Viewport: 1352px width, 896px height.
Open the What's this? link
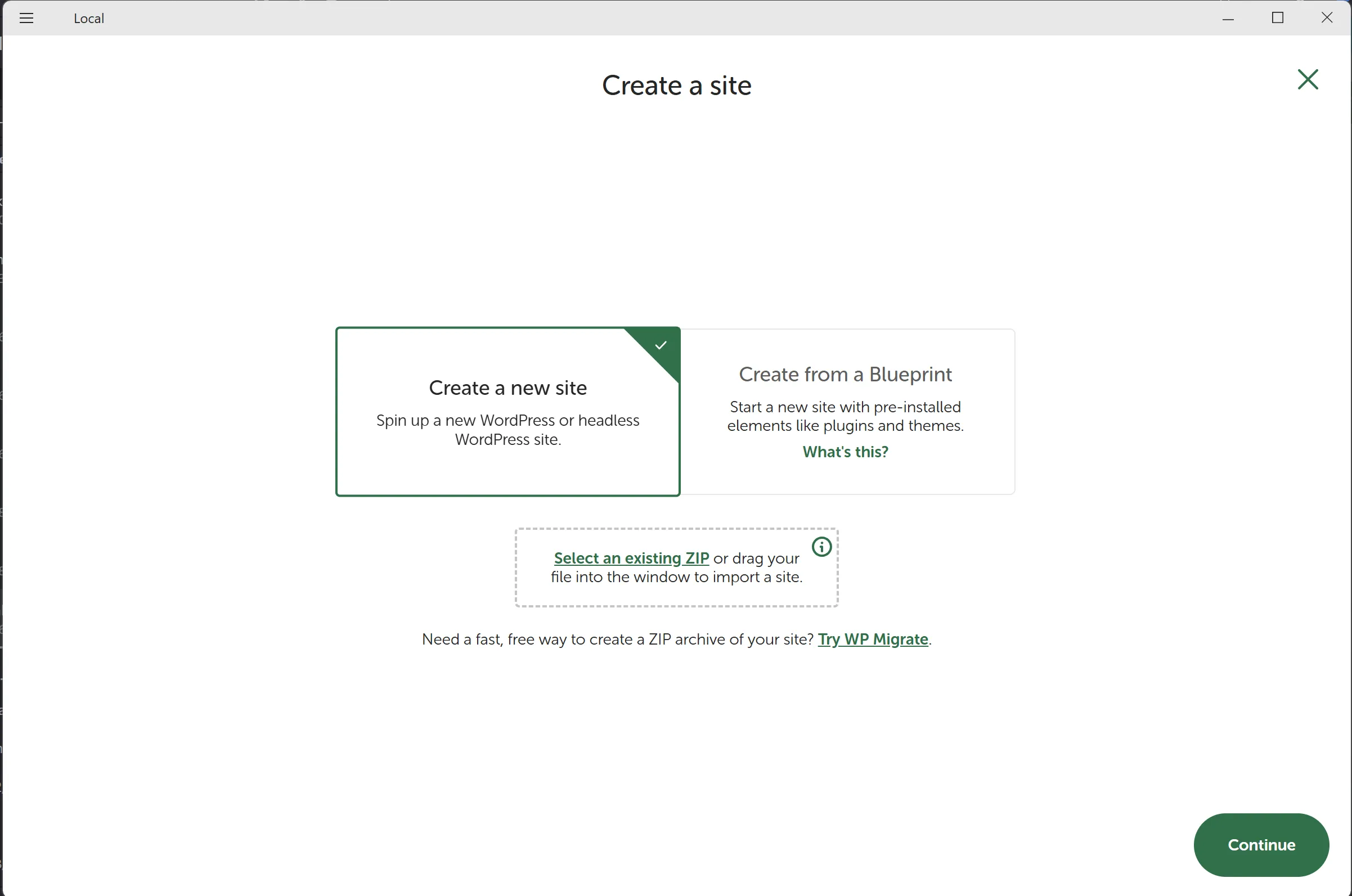(845, 452)
